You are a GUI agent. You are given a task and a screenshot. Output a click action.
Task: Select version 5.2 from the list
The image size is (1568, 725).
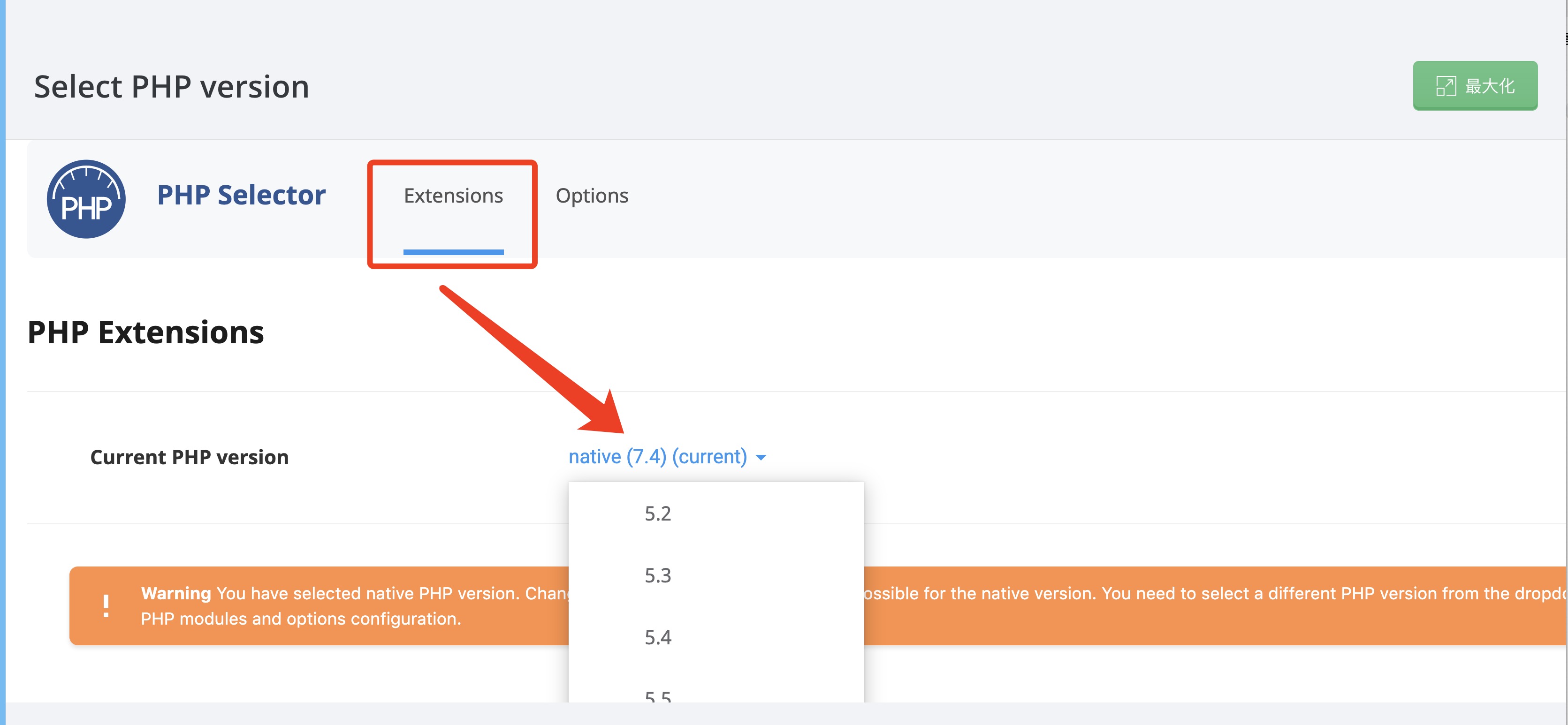[x=657, y=514]
